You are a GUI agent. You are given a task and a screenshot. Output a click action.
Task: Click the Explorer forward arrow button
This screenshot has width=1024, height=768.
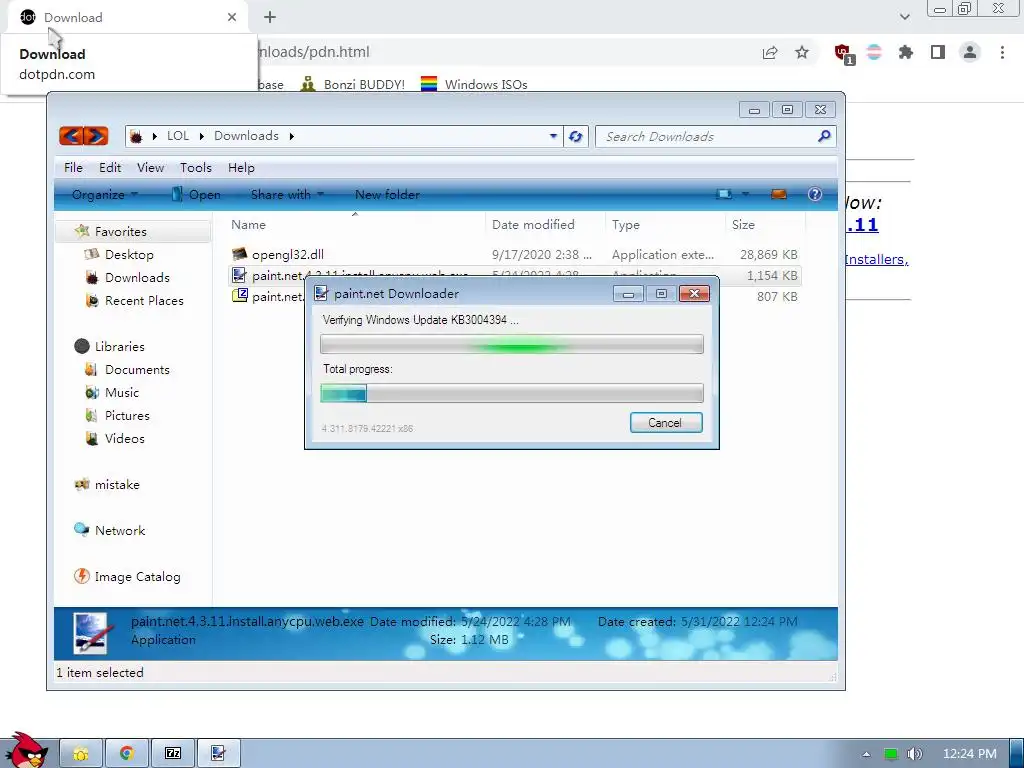point(96,136)
